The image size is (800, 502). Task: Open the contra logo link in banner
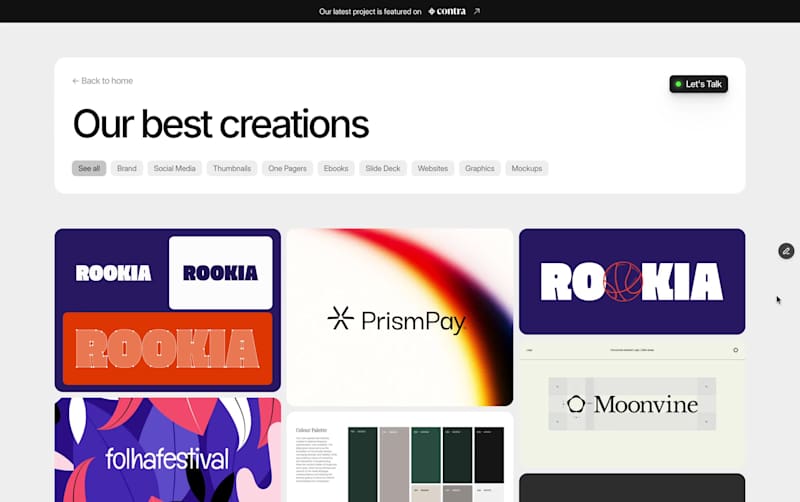[x=447, y=11]
